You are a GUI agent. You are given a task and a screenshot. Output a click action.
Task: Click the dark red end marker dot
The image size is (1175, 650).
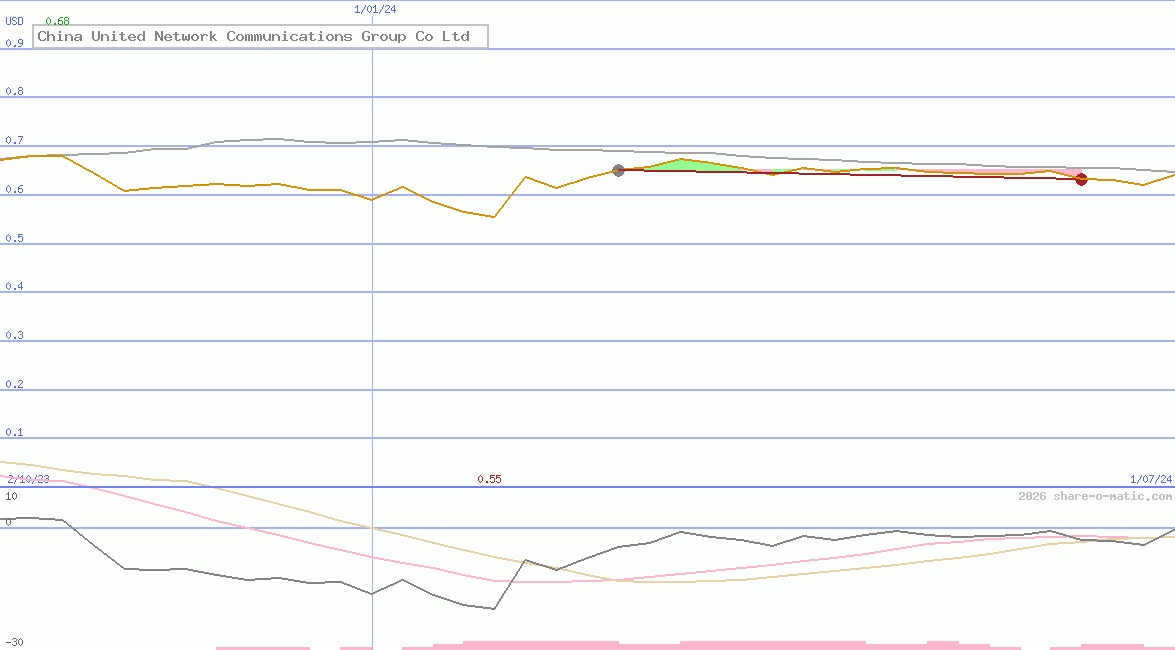point(1081,179)
